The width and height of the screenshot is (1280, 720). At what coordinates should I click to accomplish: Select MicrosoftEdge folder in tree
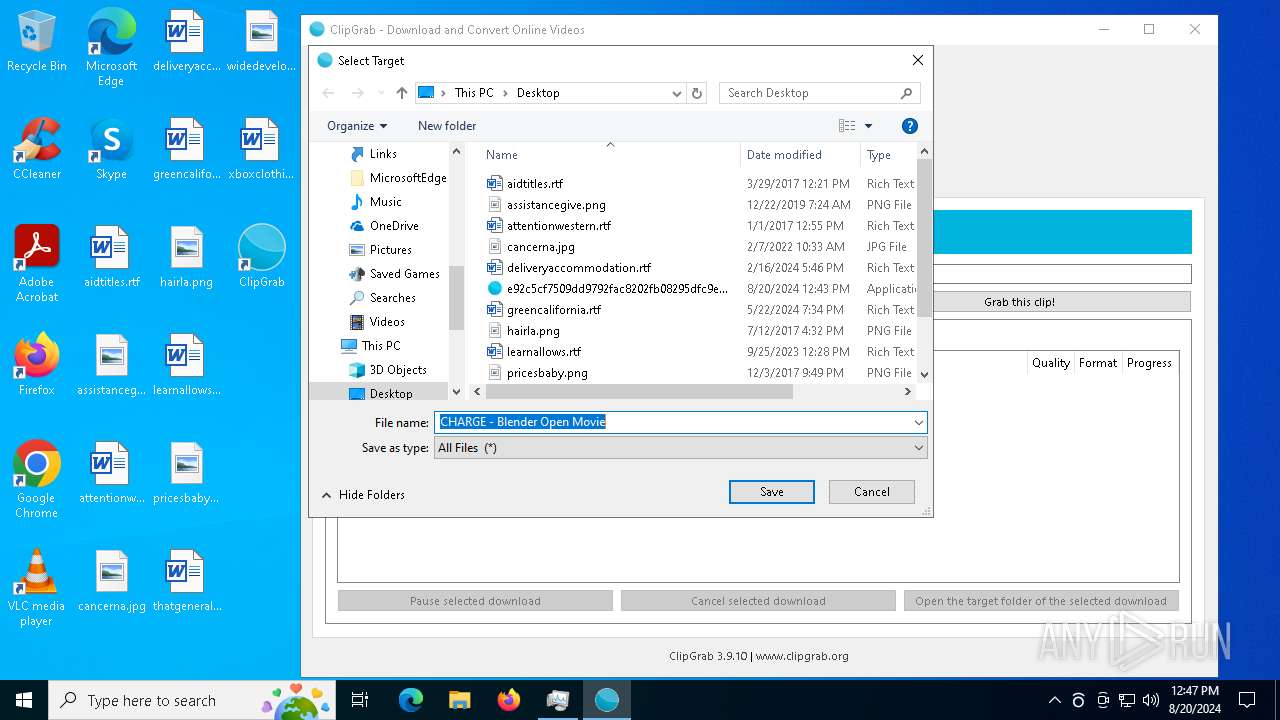407,178
